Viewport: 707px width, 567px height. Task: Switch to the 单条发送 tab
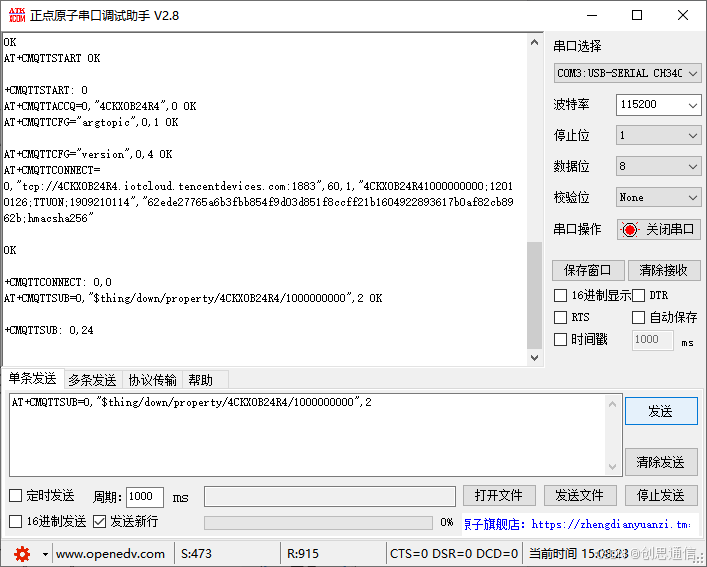[x=32, y=379]
